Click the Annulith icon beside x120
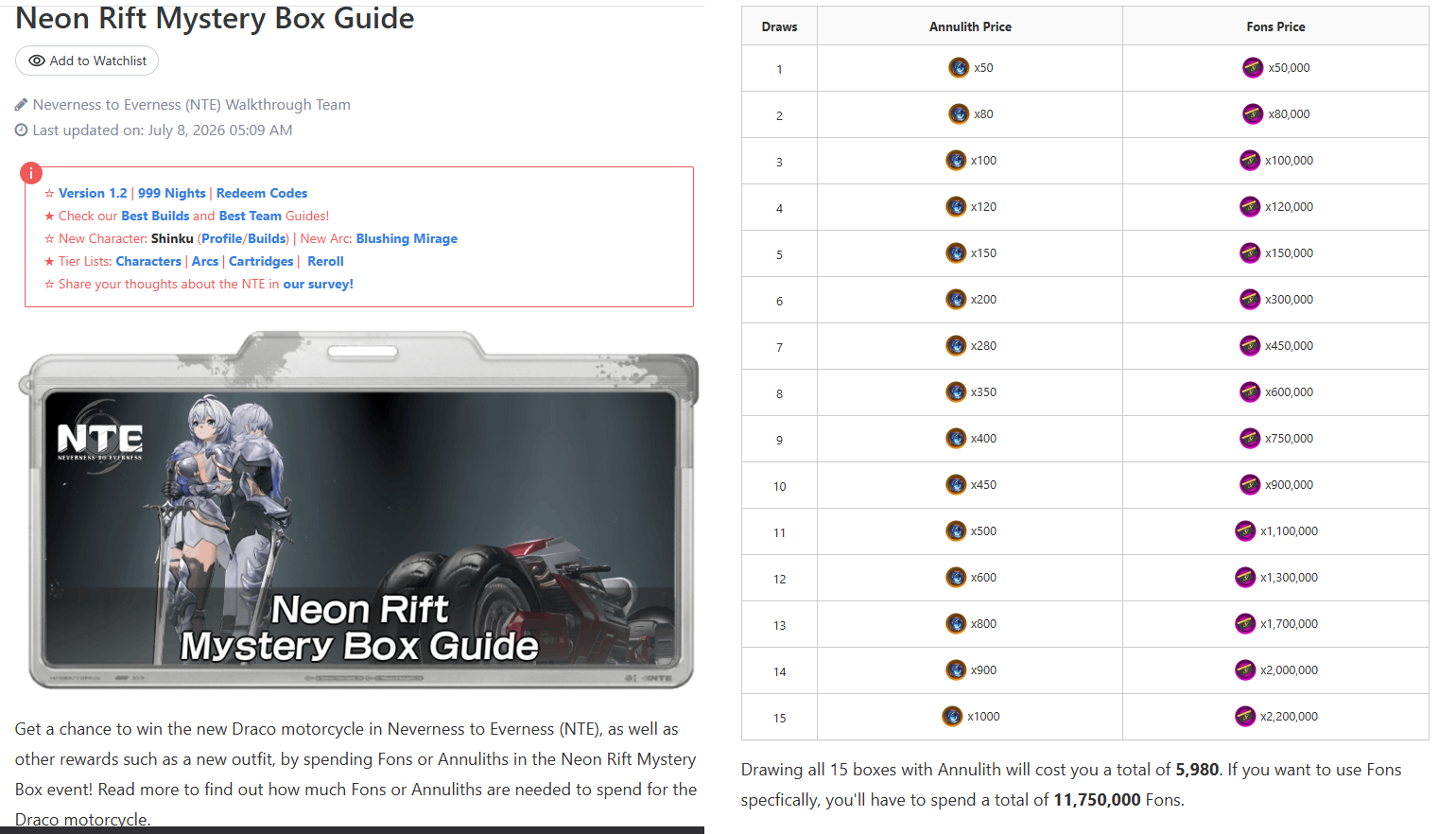1456x834 pixels. click(x=956, y=206)
